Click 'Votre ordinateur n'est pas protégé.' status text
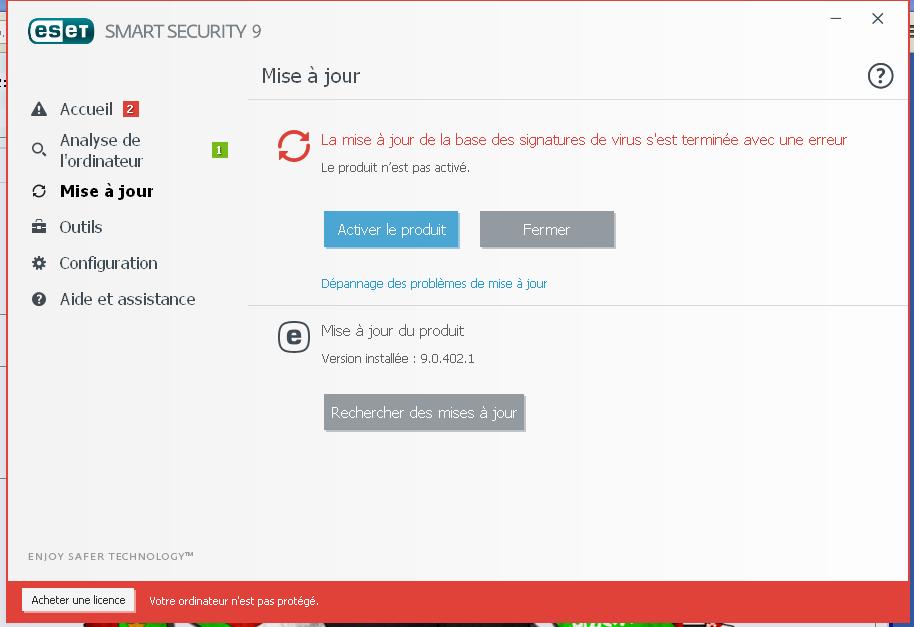Screen dimensions: 914x627 (234, 601)
